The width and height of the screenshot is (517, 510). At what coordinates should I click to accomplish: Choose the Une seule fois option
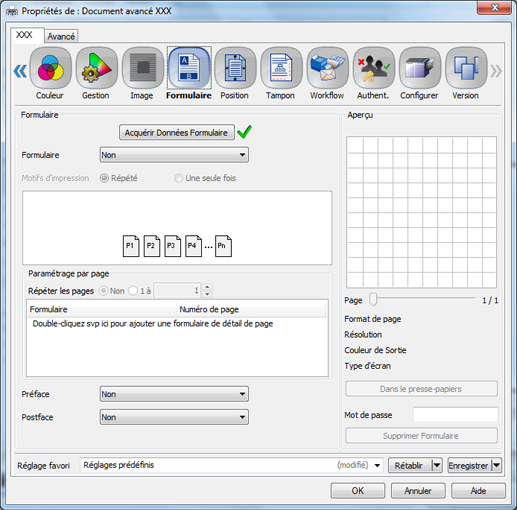tap(179, 178)
